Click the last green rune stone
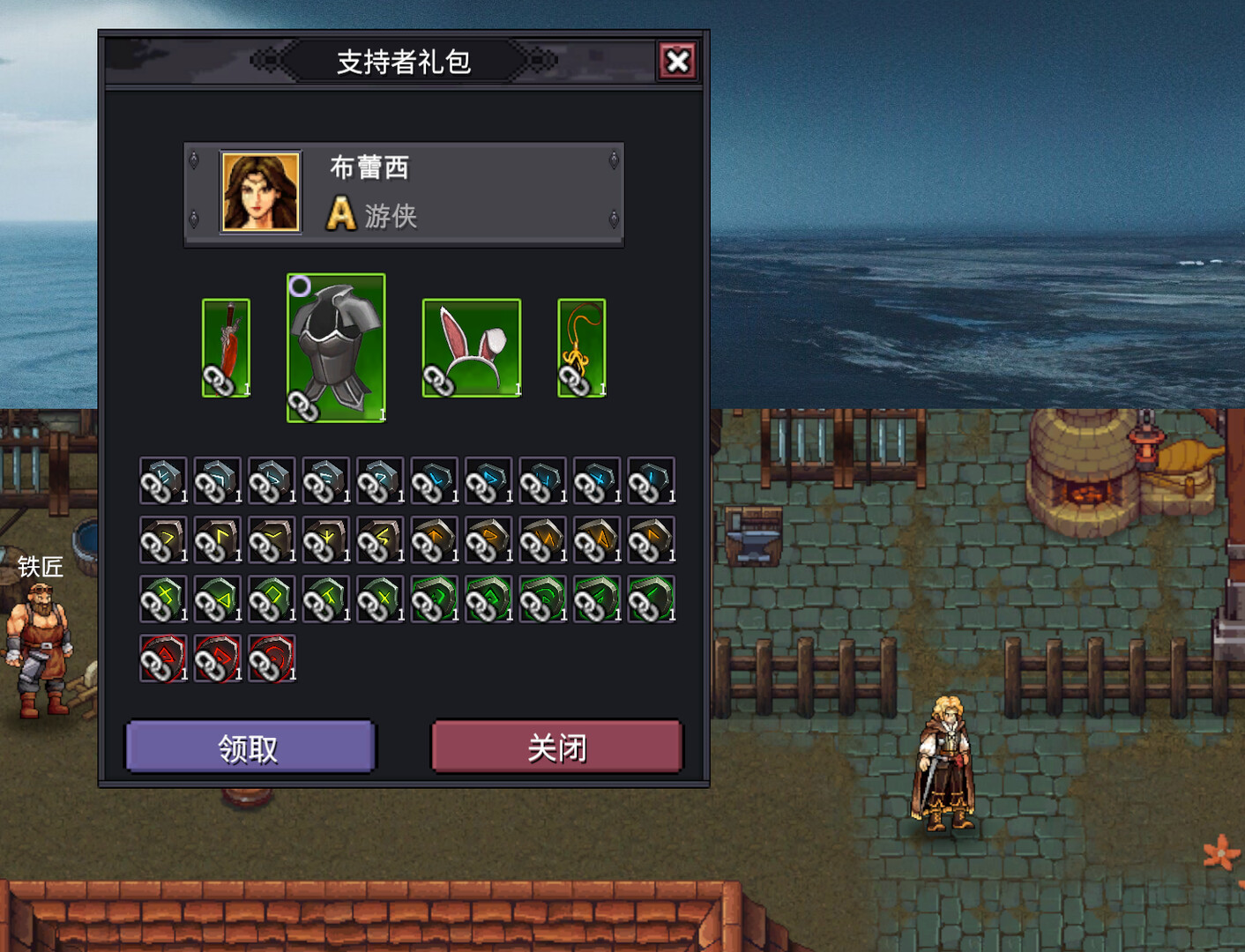 point(652,599)
